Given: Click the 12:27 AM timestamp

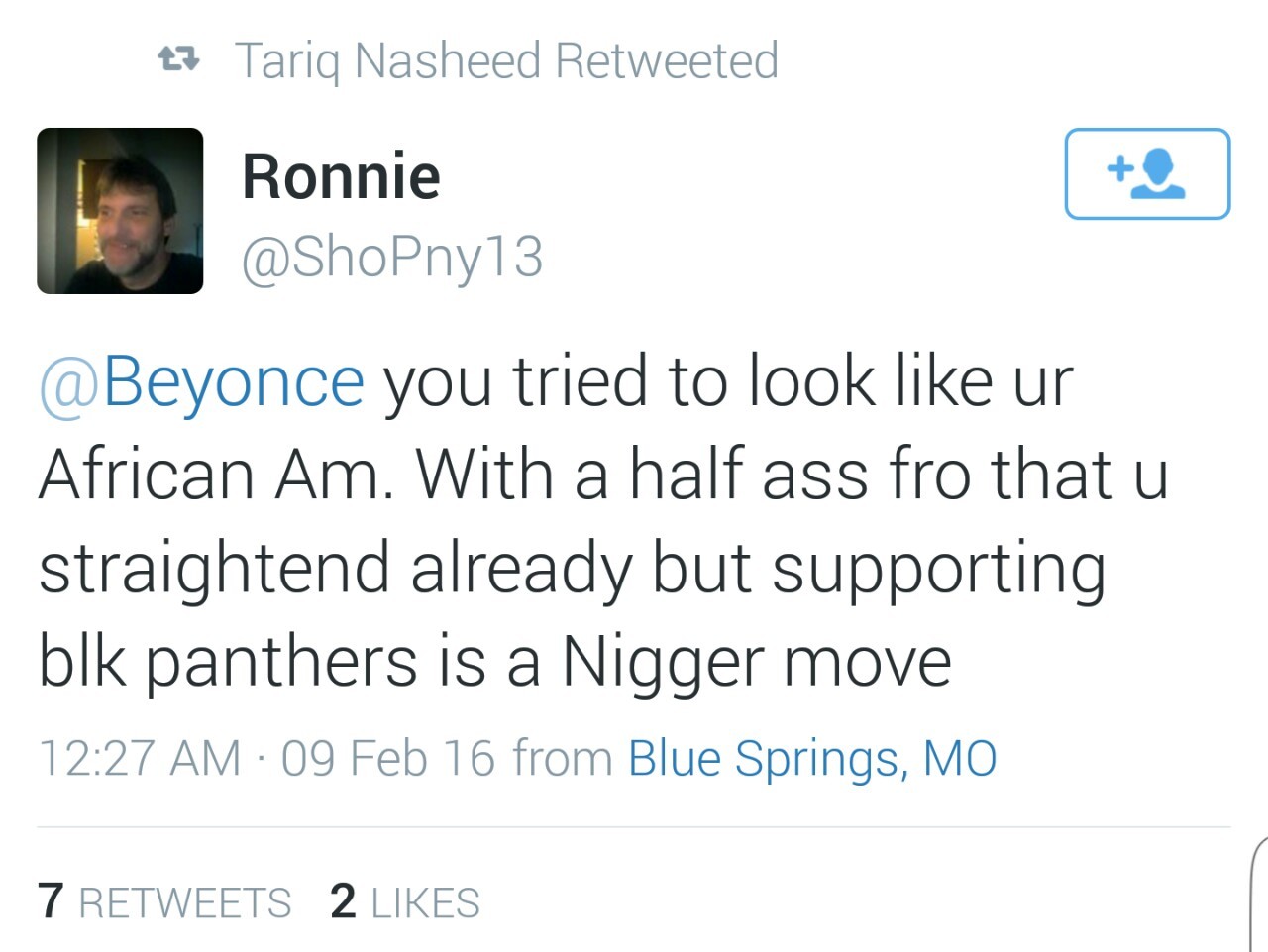Looking at the screenshot, I should (x=140, y=758).
